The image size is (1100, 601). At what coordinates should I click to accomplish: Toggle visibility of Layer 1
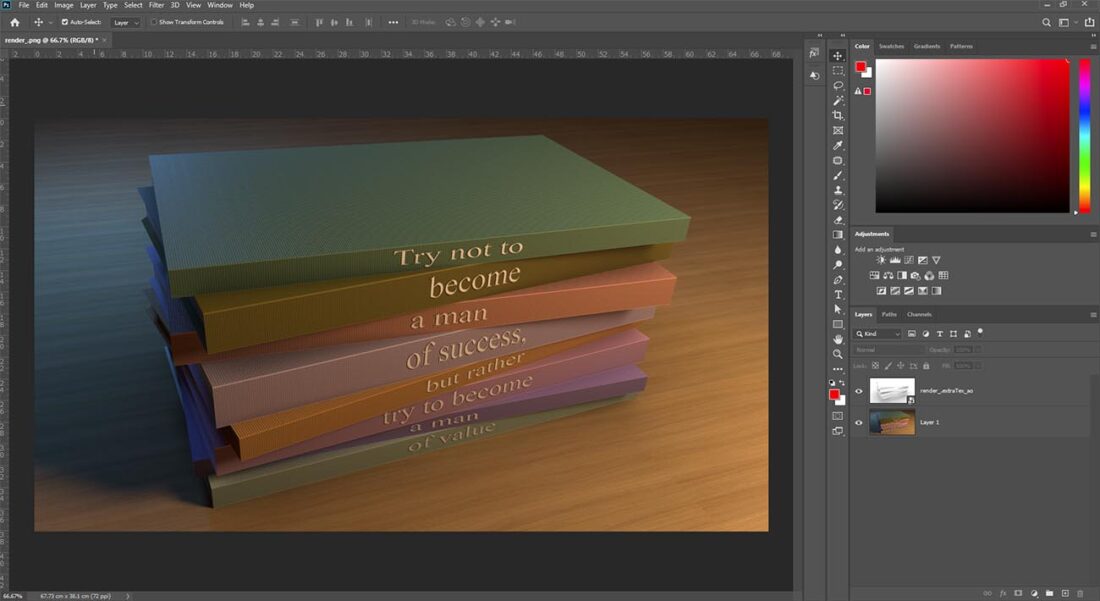(858, 422)
